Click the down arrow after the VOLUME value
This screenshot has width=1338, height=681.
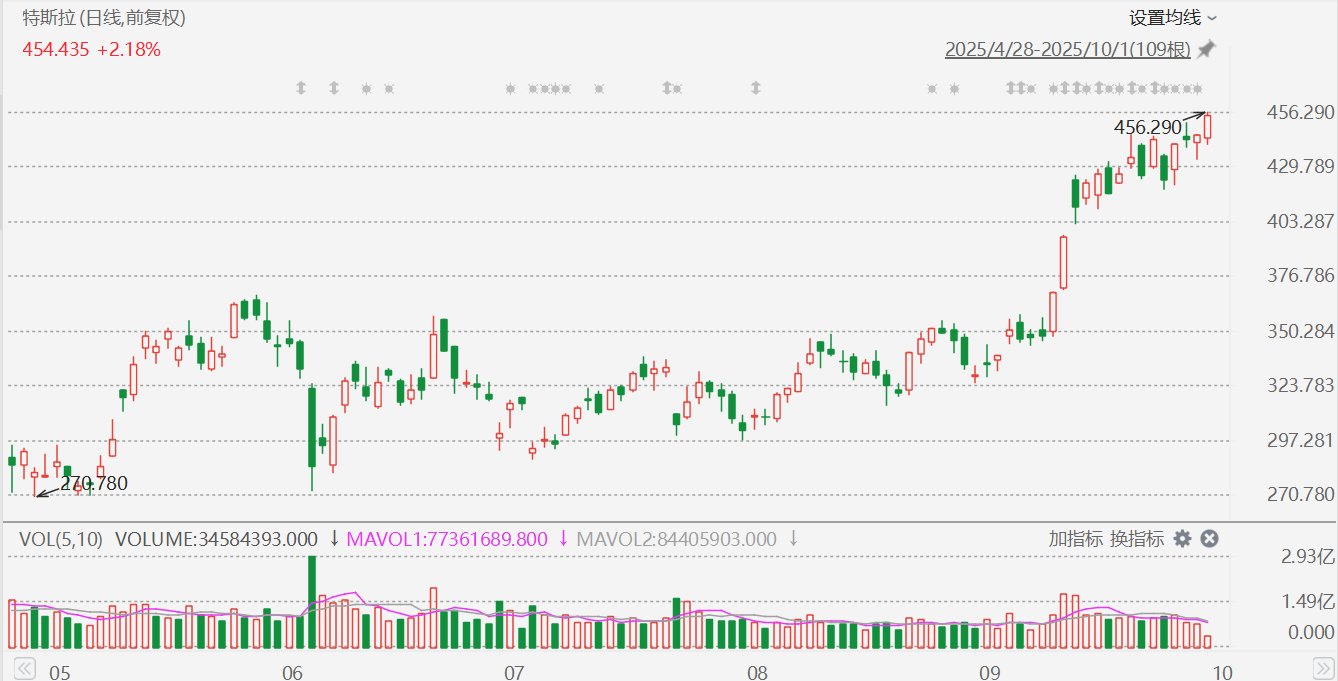click(x=334, y=539)
